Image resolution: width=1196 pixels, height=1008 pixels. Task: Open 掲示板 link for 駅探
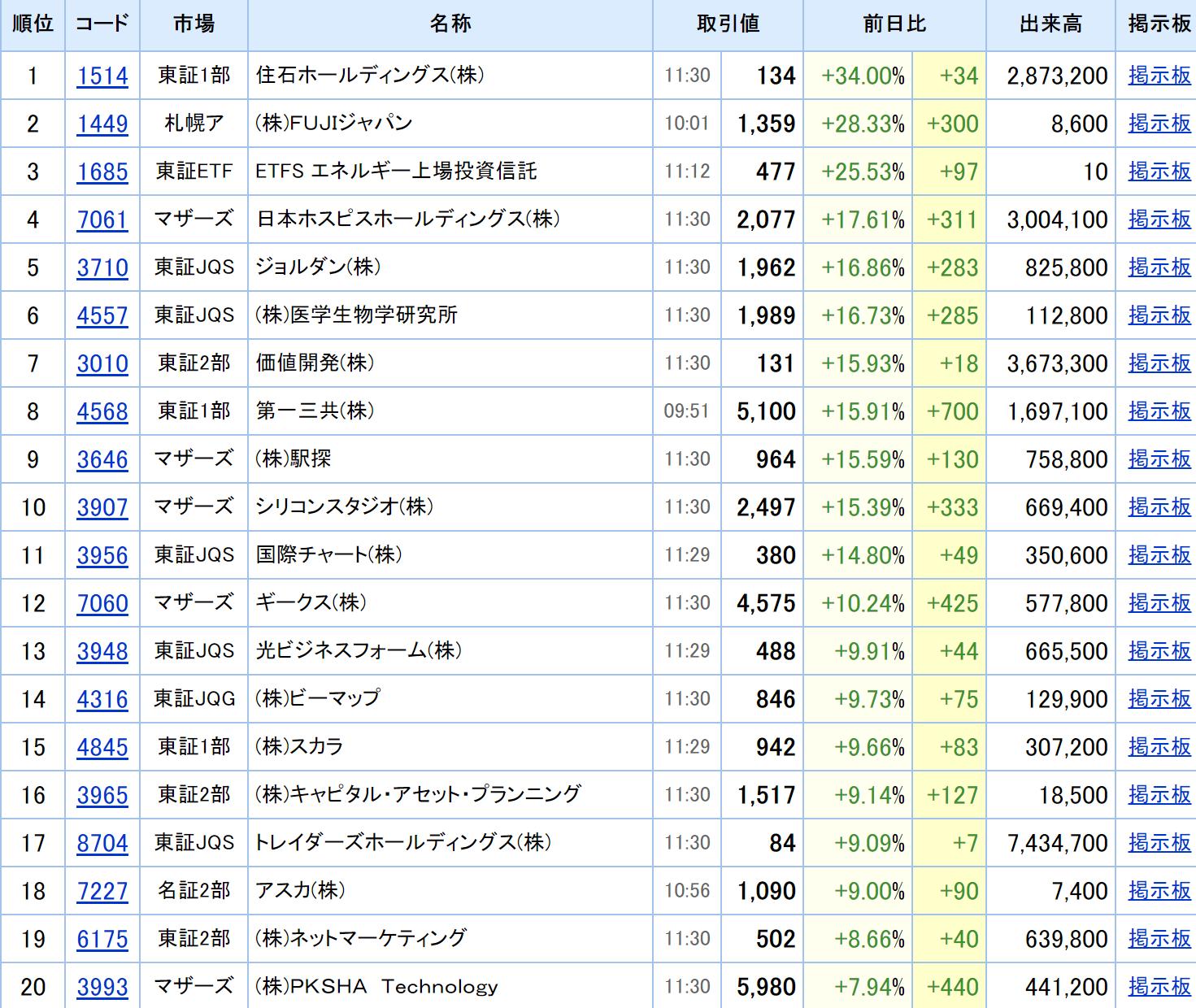[x=1159, y=459]
